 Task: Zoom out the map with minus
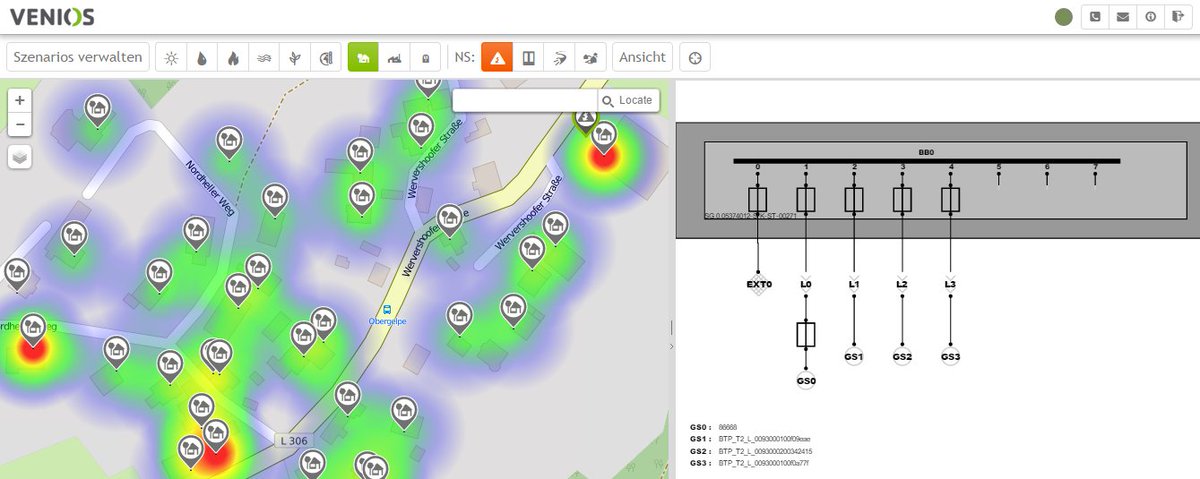coord(20,124)
